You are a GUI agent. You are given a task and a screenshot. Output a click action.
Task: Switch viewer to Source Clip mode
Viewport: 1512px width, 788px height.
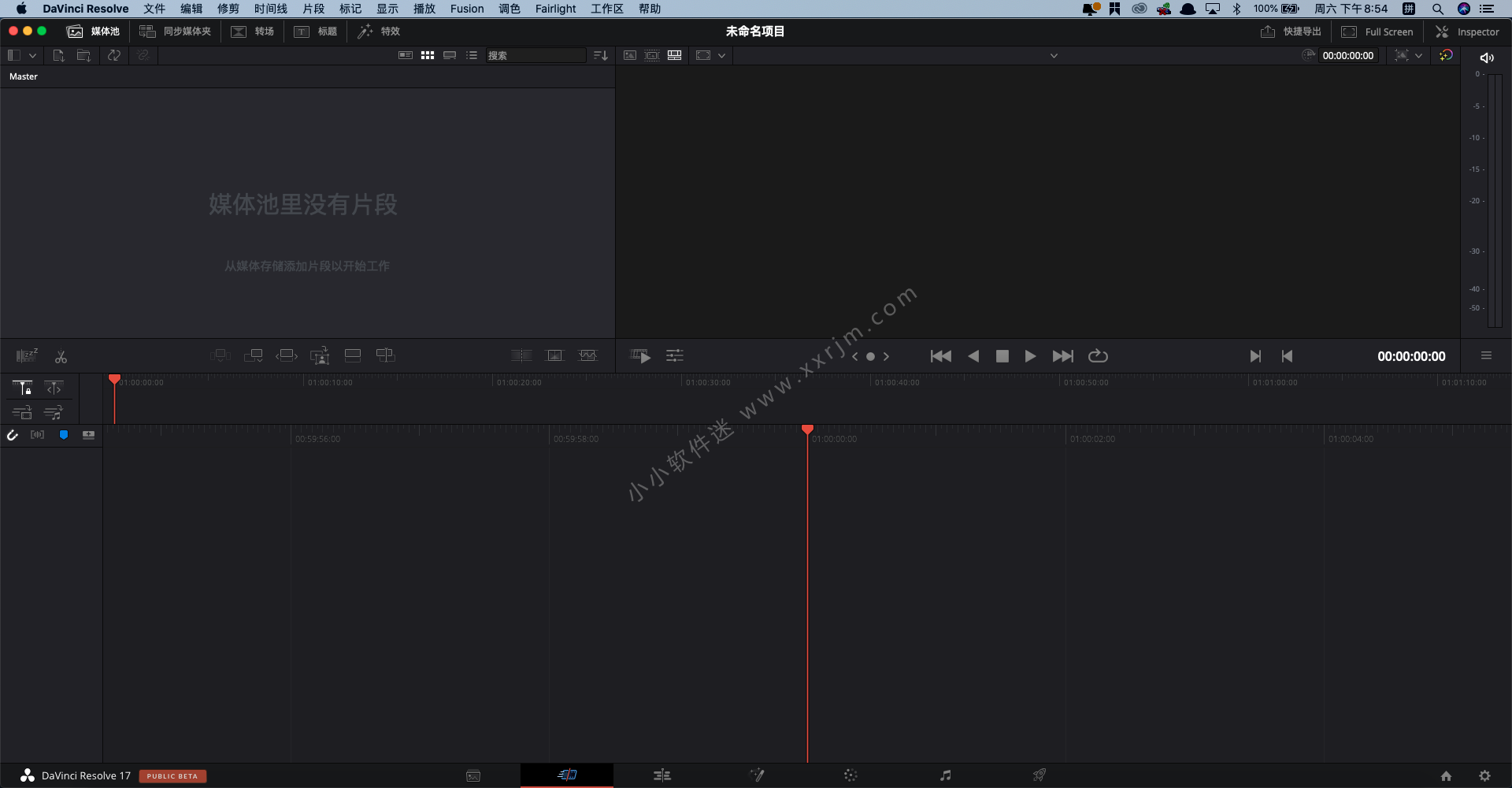(x=630, y=55)
